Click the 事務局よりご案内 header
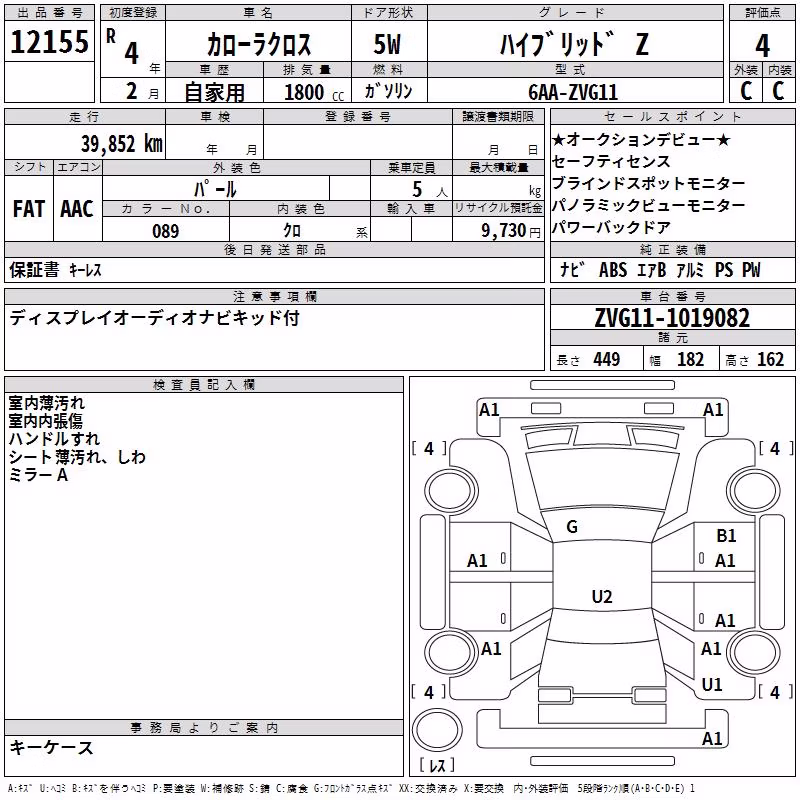Screen dimensions: 800x800 coord(204,728)
